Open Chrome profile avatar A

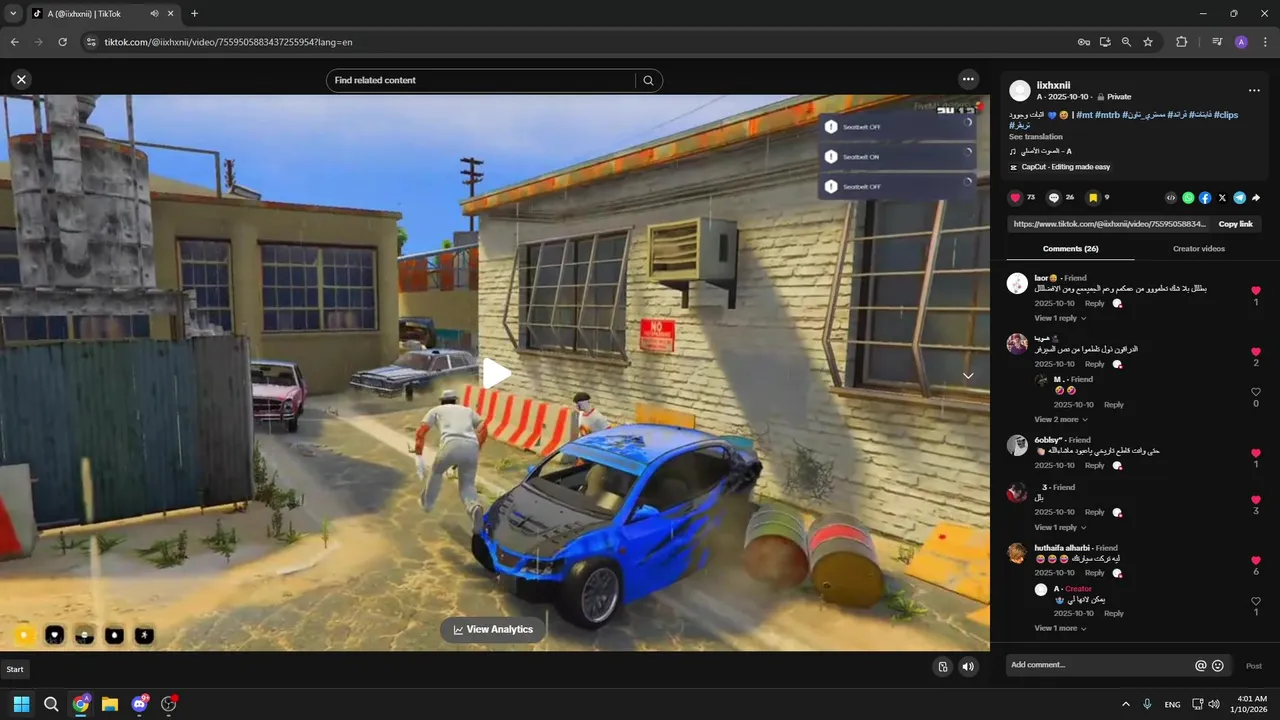(x=1241, y=42)
